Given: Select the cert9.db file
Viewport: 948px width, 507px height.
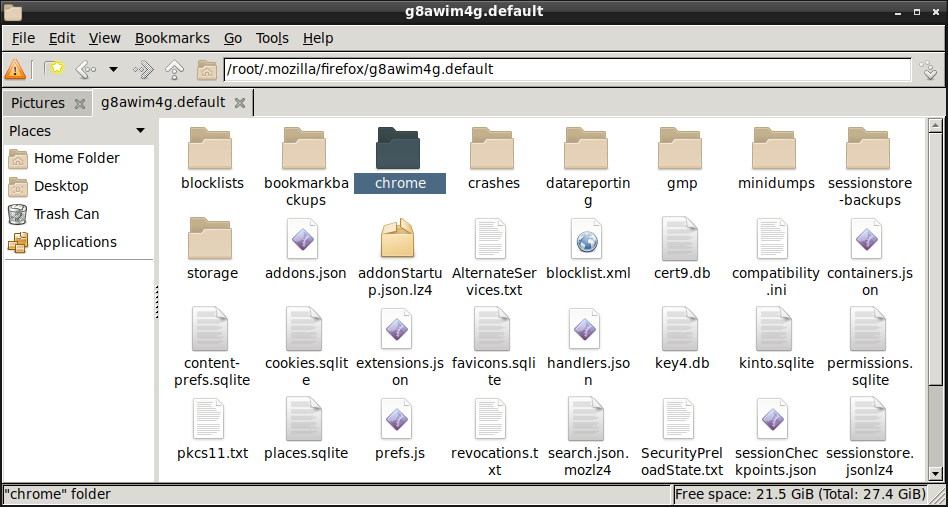Looking at the screenshot, I should point(682,249).
